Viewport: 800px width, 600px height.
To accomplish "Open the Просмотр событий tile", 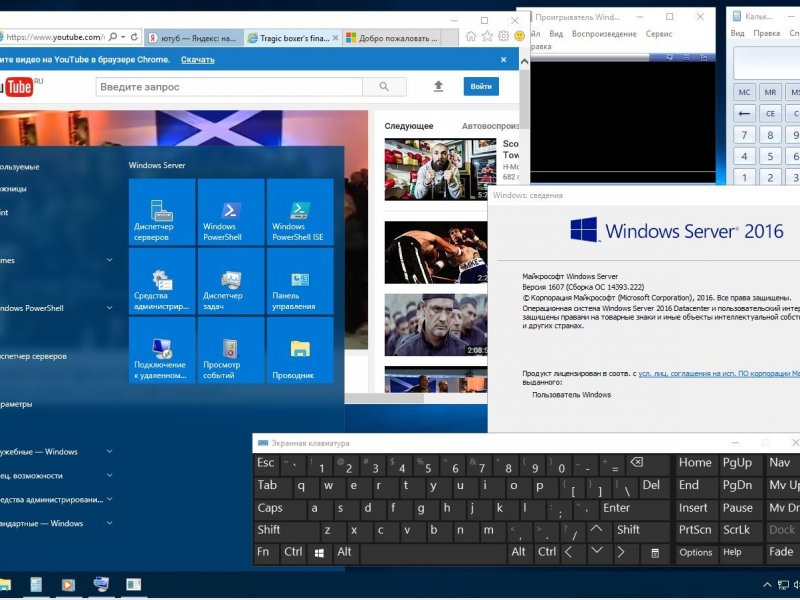I will click(x=231, y=350).
